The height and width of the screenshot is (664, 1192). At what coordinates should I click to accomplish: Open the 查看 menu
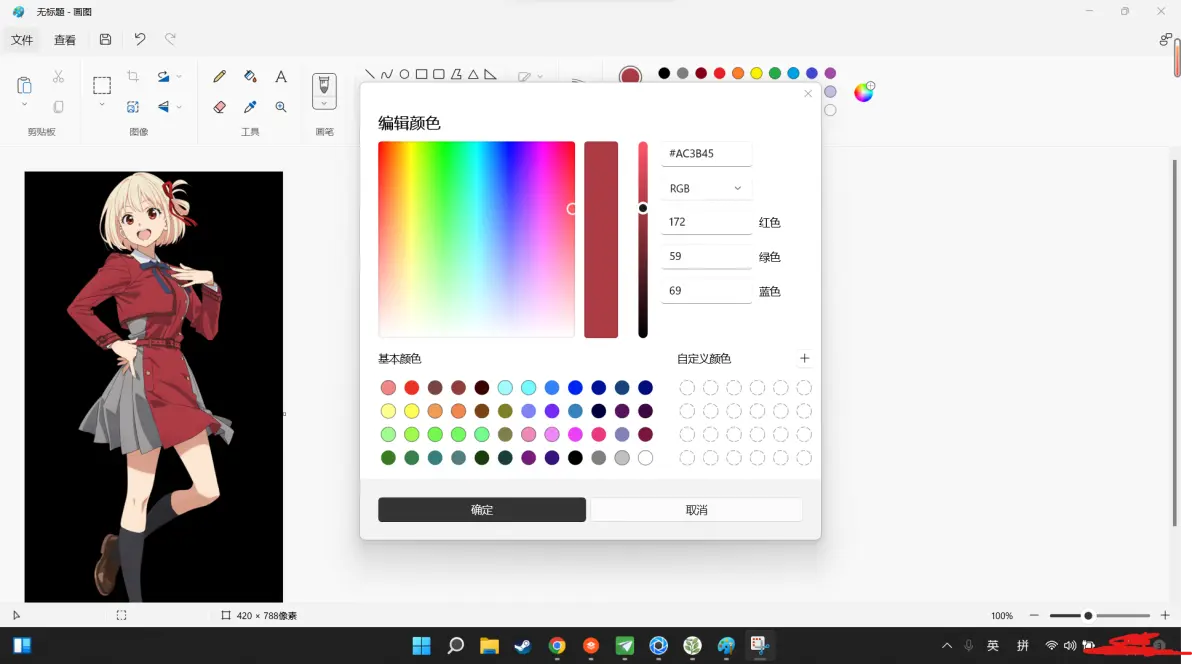(x=65, y=40)
